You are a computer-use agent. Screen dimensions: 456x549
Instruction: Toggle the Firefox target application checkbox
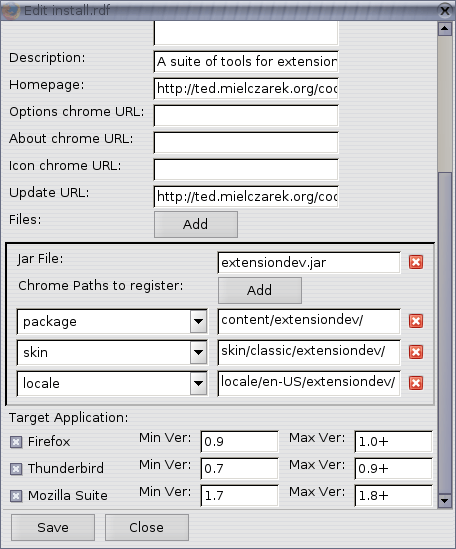[x=16, y=442]
